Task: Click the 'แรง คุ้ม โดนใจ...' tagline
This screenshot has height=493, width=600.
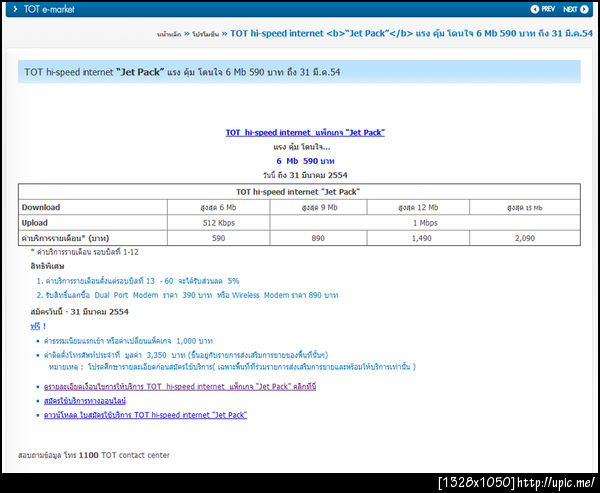Action: pyautogui.click(x=302, y=147)
